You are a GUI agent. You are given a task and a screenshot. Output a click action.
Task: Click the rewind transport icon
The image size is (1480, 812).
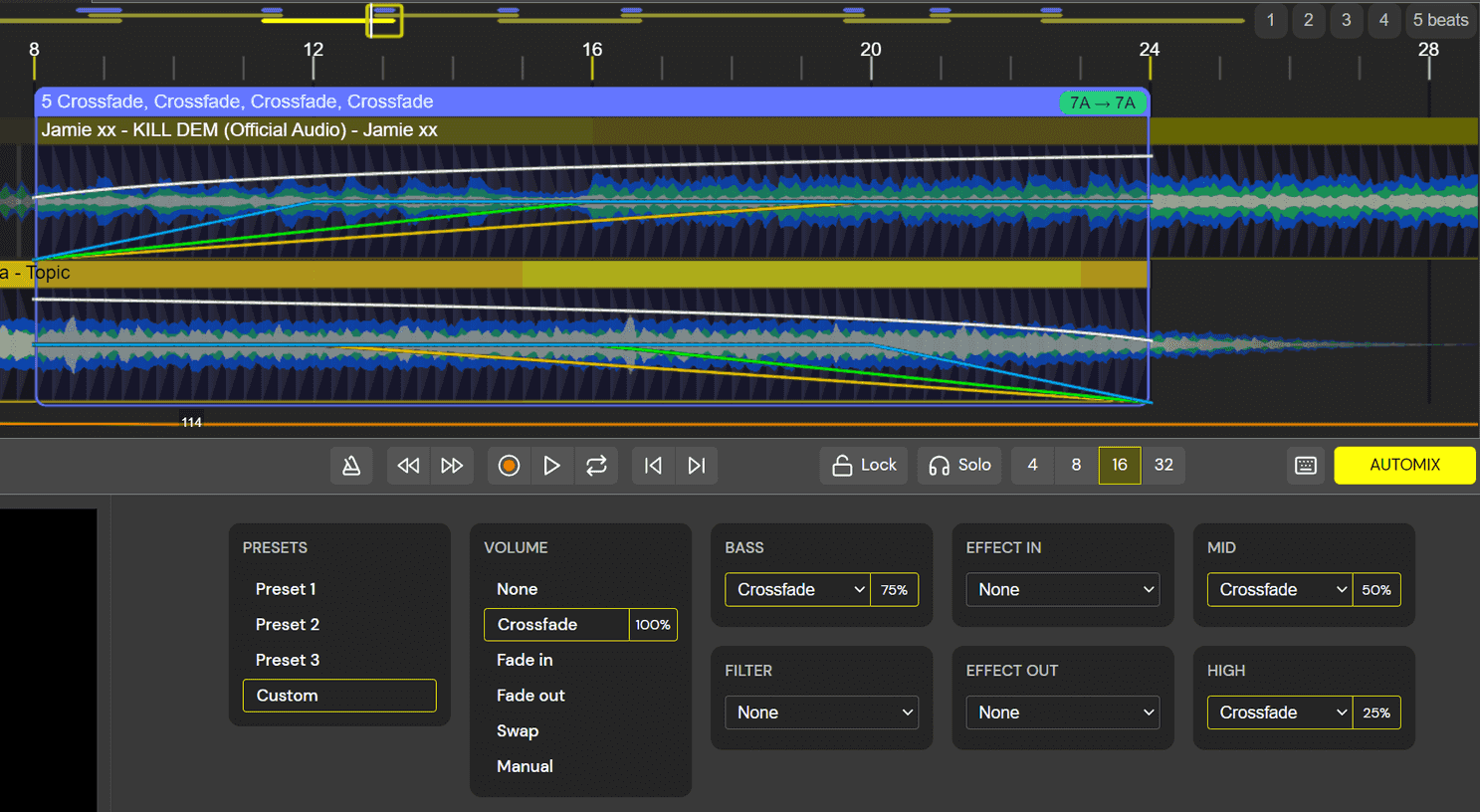click(x=407, y=465)
